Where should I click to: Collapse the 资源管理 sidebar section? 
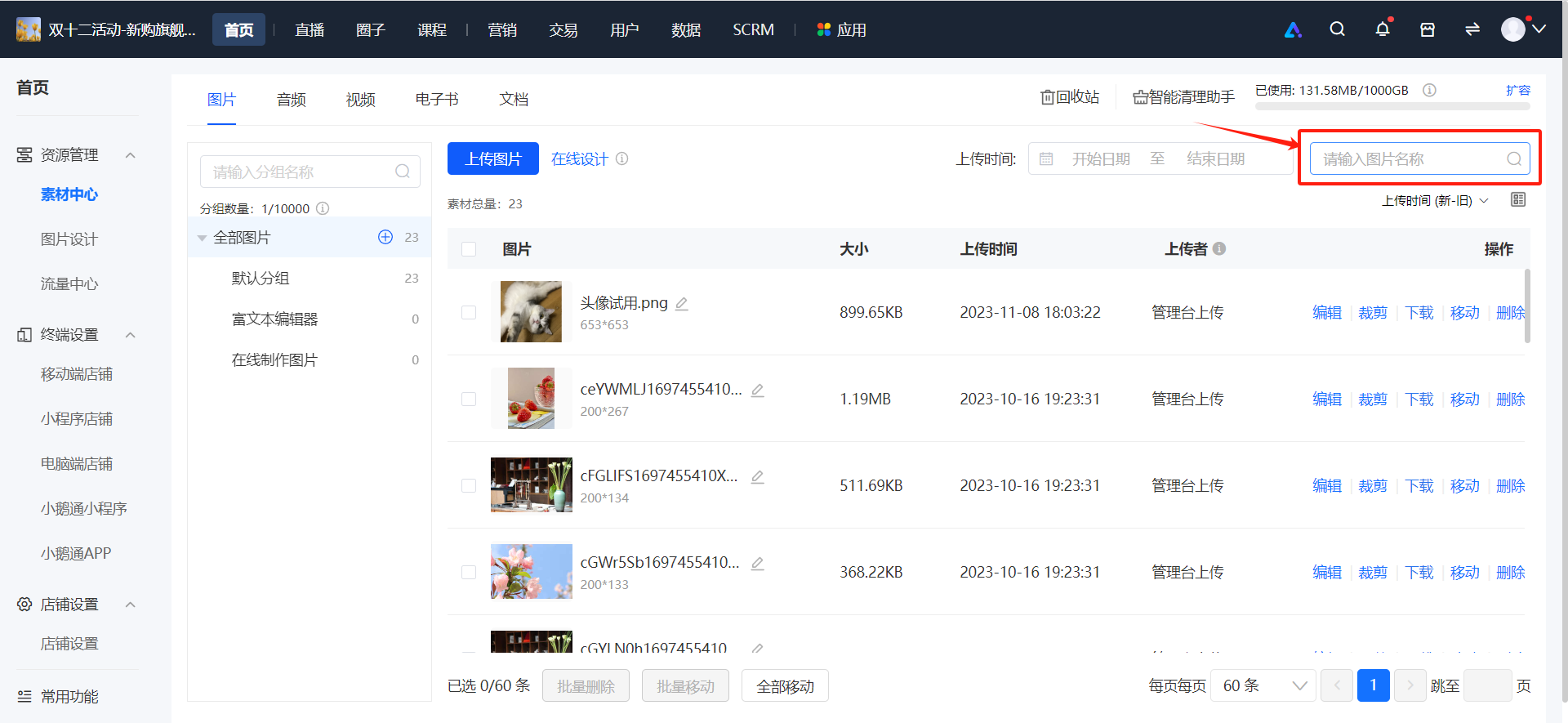click(x=130, y=155)
